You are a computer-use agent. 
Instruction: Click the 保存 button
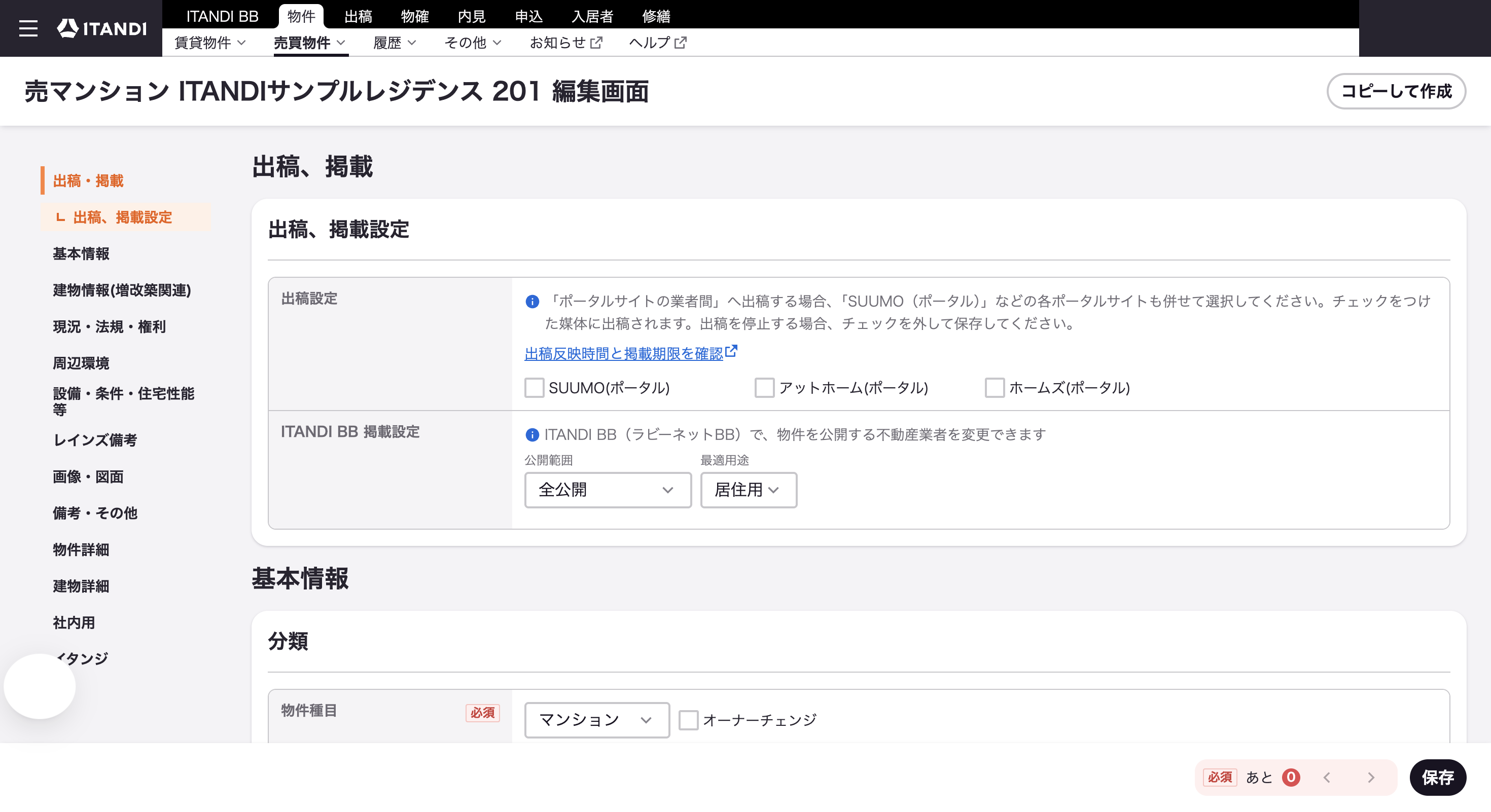point(1438,778)
